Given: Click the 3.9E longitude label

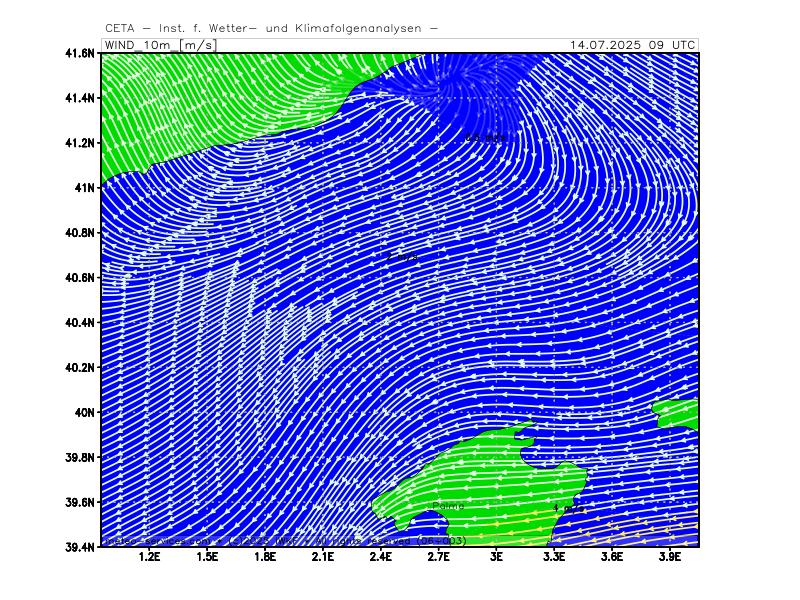Looking at the screenshot, I should [670, 556].
